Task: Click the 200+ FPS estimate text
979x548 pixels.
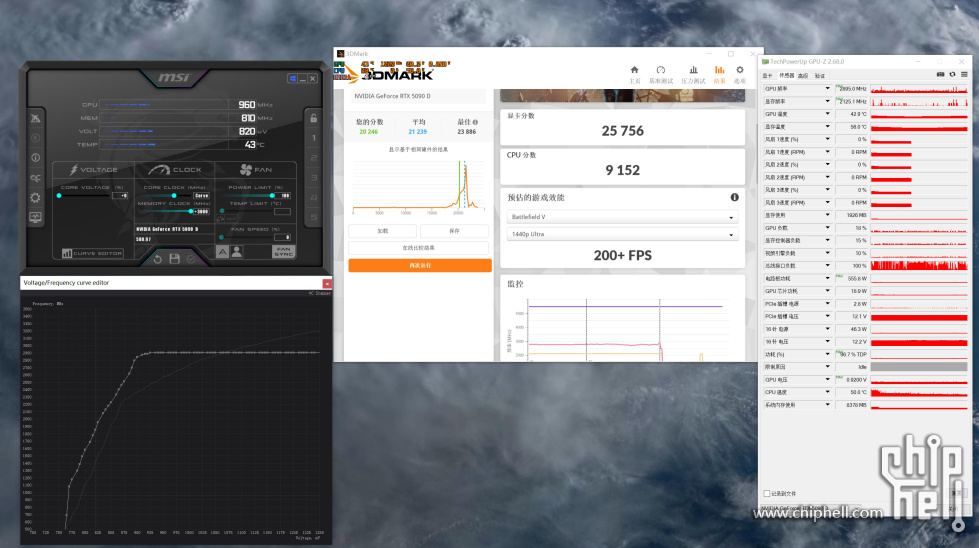Action: click(x=622, y=255)
